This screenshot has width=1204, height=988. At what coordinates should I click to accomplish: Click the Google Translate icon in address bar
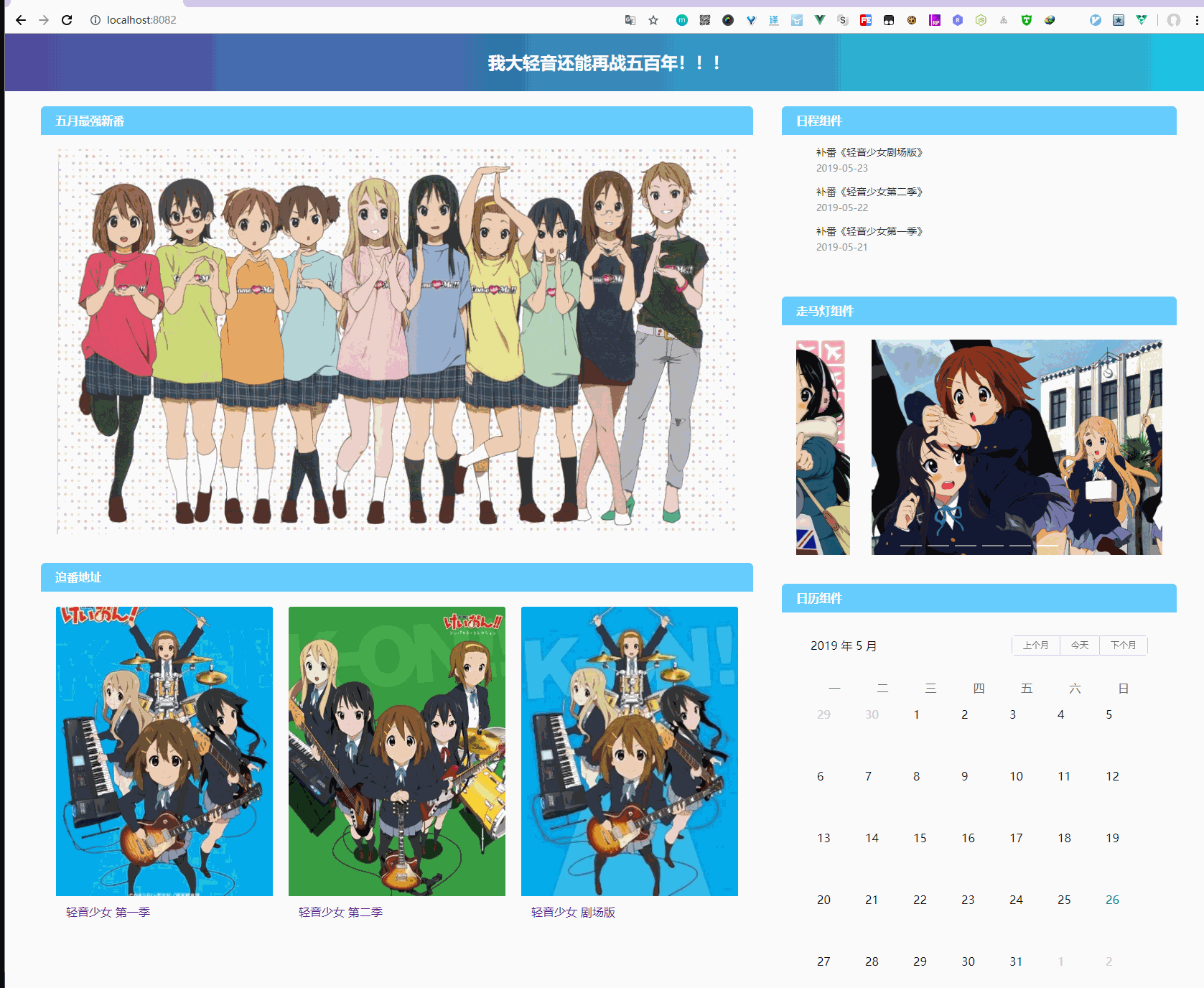pyautogui.click(x=630, y=20)
